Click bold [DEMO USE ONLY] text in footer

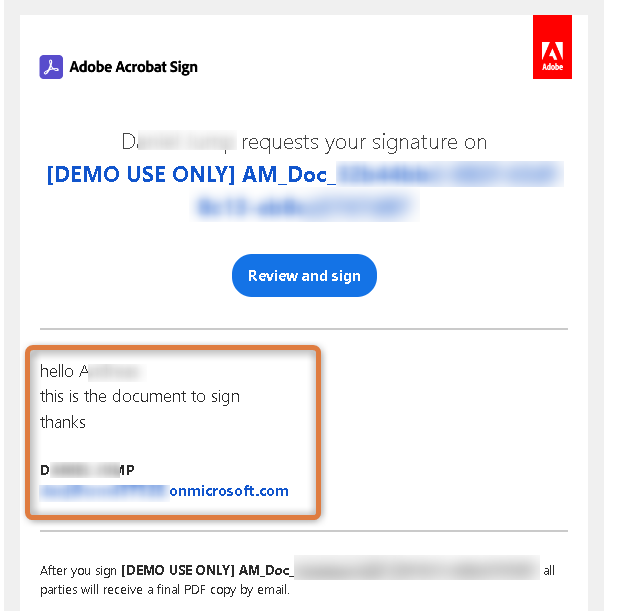pos(205,571)
